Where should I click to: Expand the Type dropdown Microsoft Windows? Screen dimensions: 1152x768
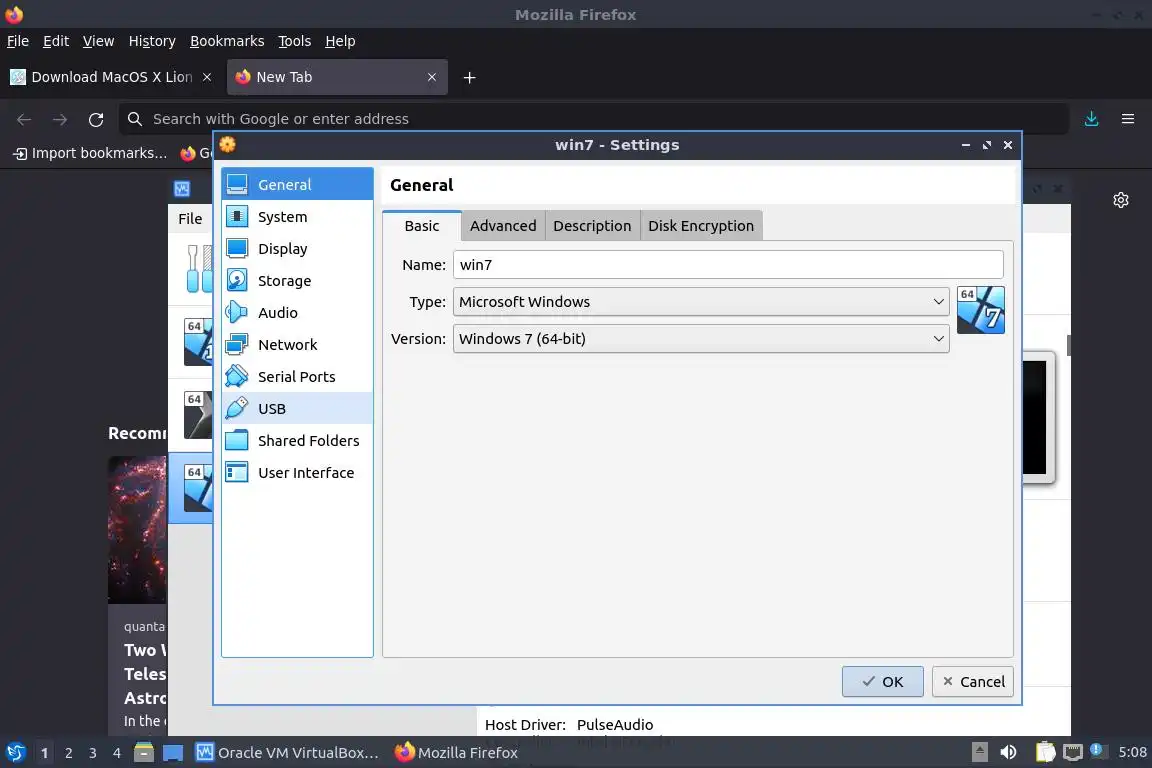click(701, 301)
